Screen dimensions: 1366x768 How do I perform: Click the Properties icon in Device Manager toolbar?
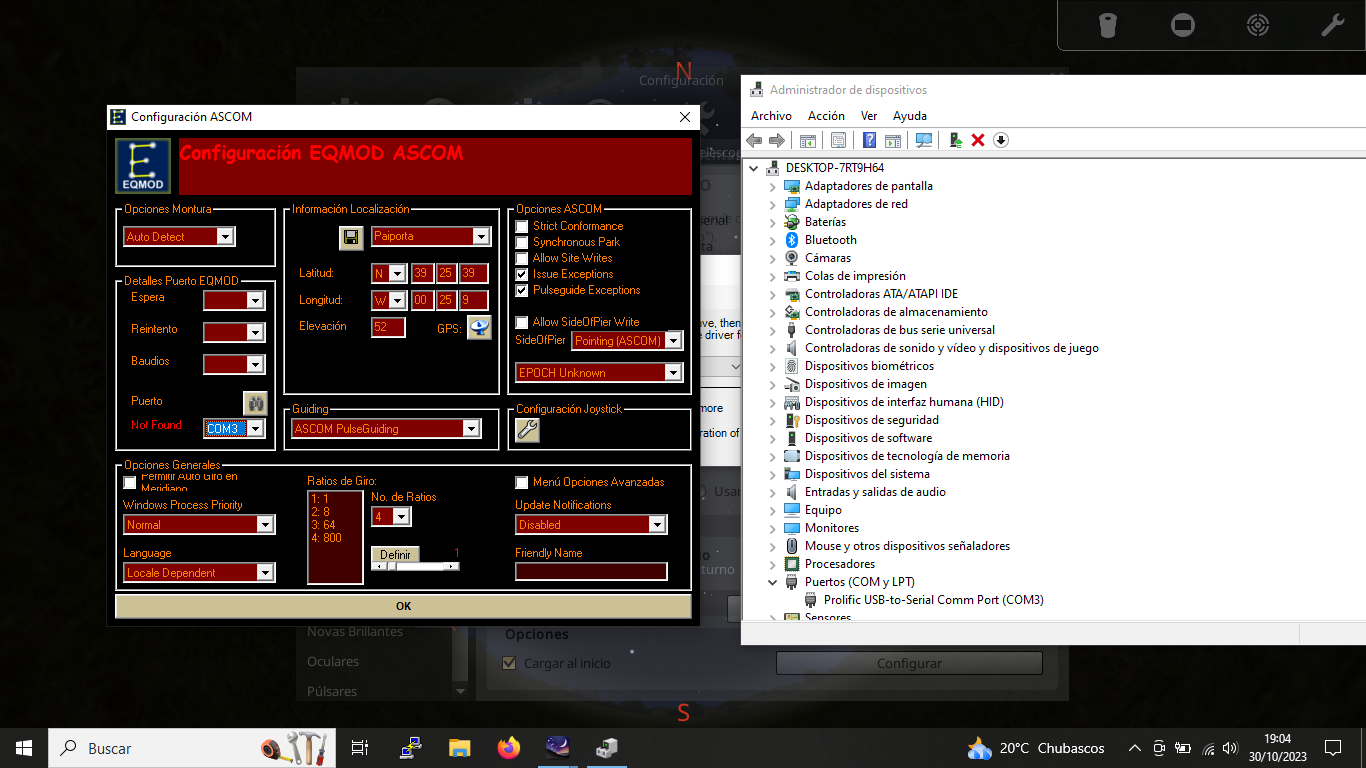[838, 140]
